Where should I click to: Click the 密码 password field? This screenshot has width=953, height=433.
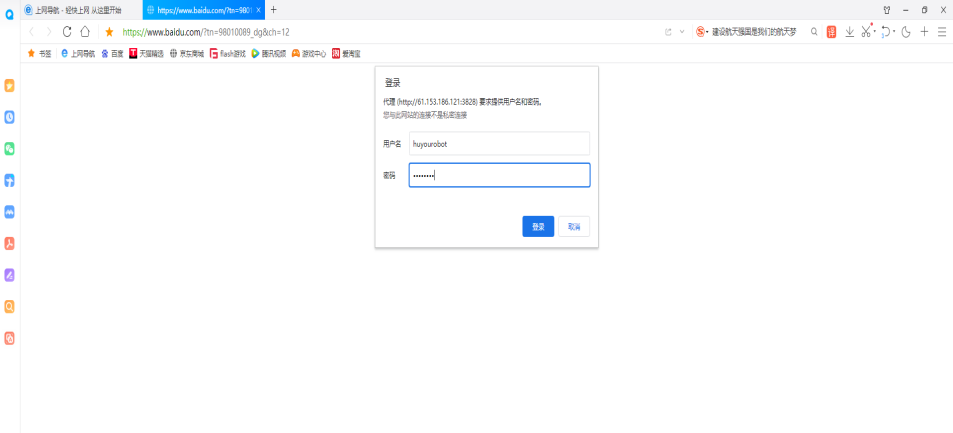(499, 175)
